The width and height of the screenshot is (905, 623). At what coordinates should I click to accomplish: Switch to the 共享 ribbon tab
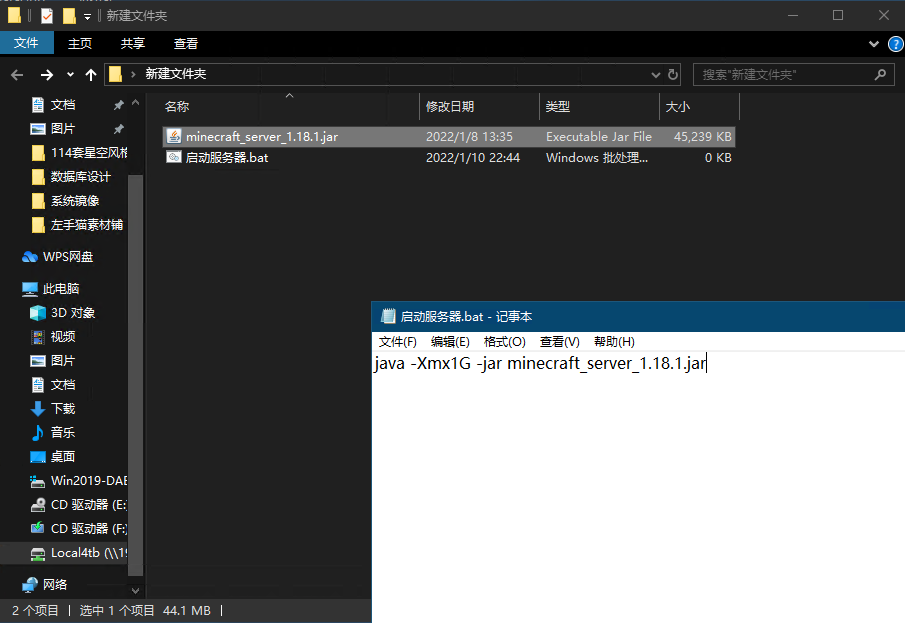click(133, 43)
